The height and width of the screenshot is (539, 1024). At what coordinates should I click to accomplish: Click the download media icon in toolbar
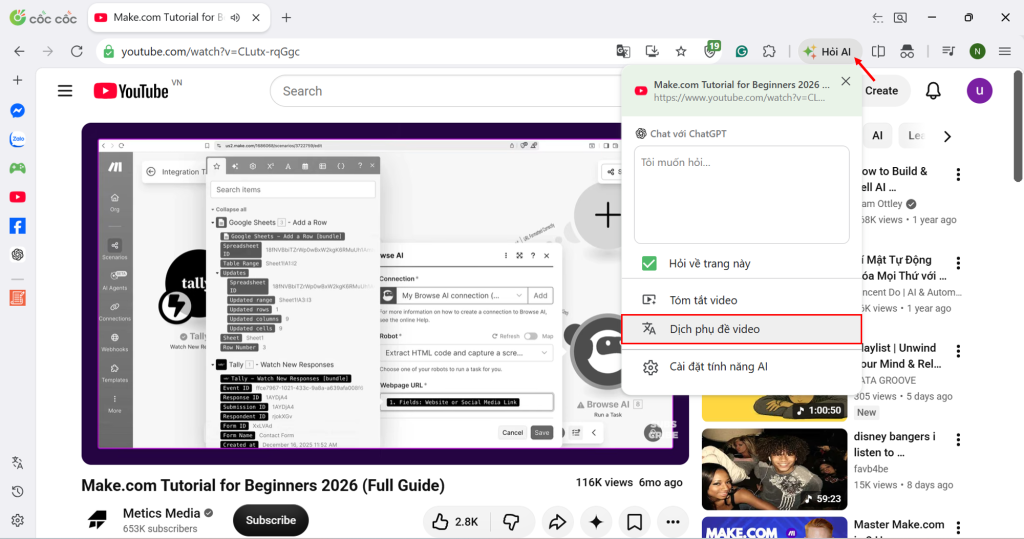pos(652,51)
